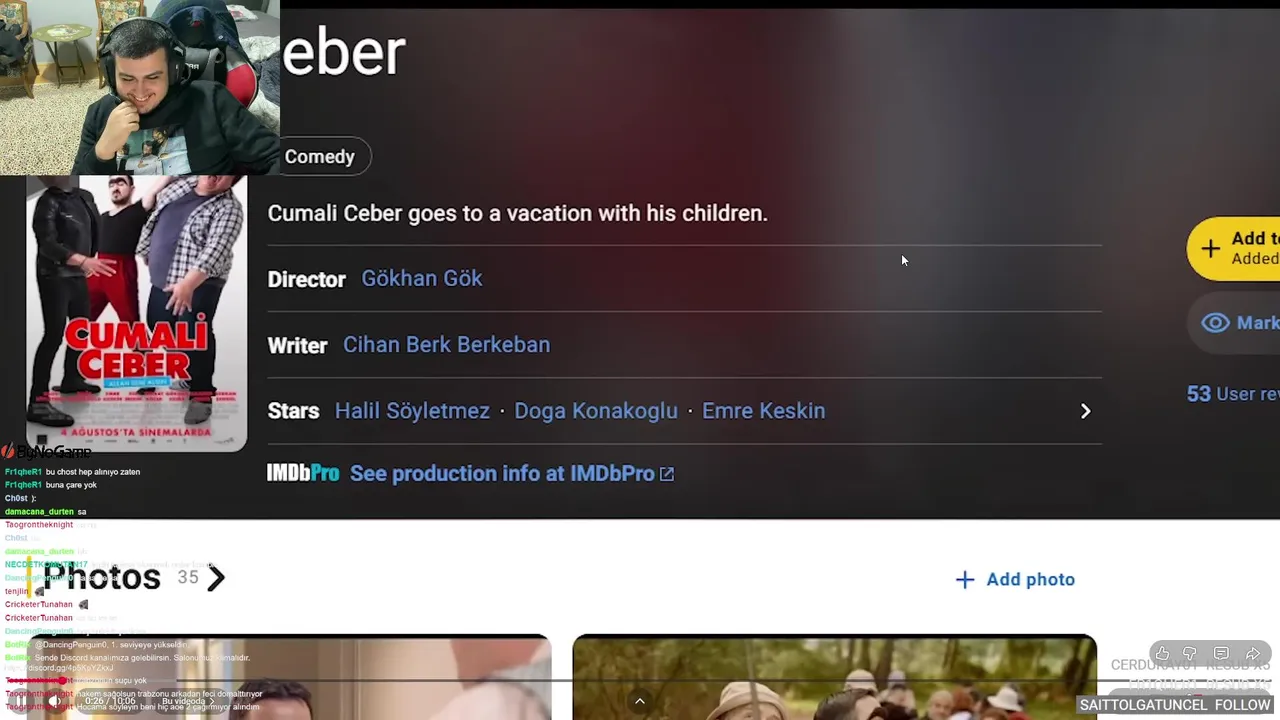Screen dimensions: 1280x720
Task: Open Halil Söyletmez's profile link
Action: [x=412, y=411]
